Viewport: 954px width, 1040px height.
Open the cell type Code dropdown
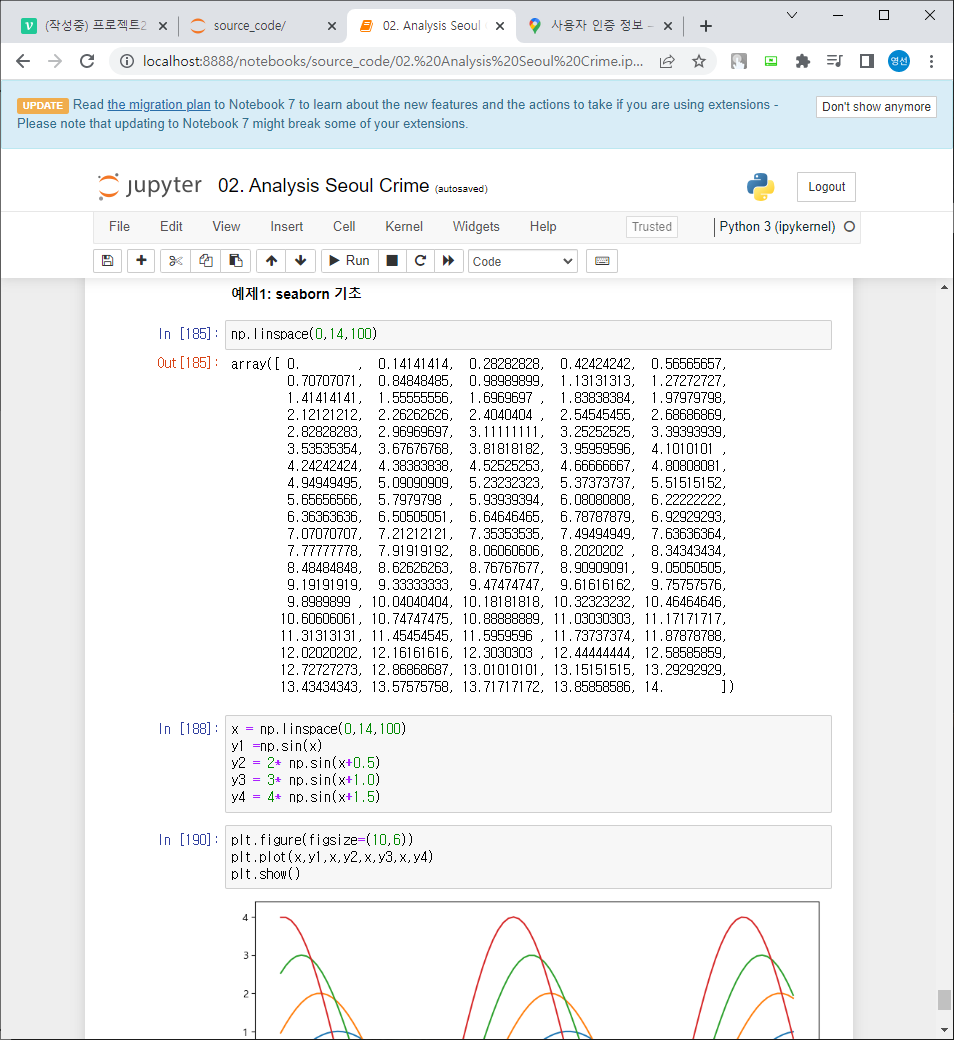[523, 261]
